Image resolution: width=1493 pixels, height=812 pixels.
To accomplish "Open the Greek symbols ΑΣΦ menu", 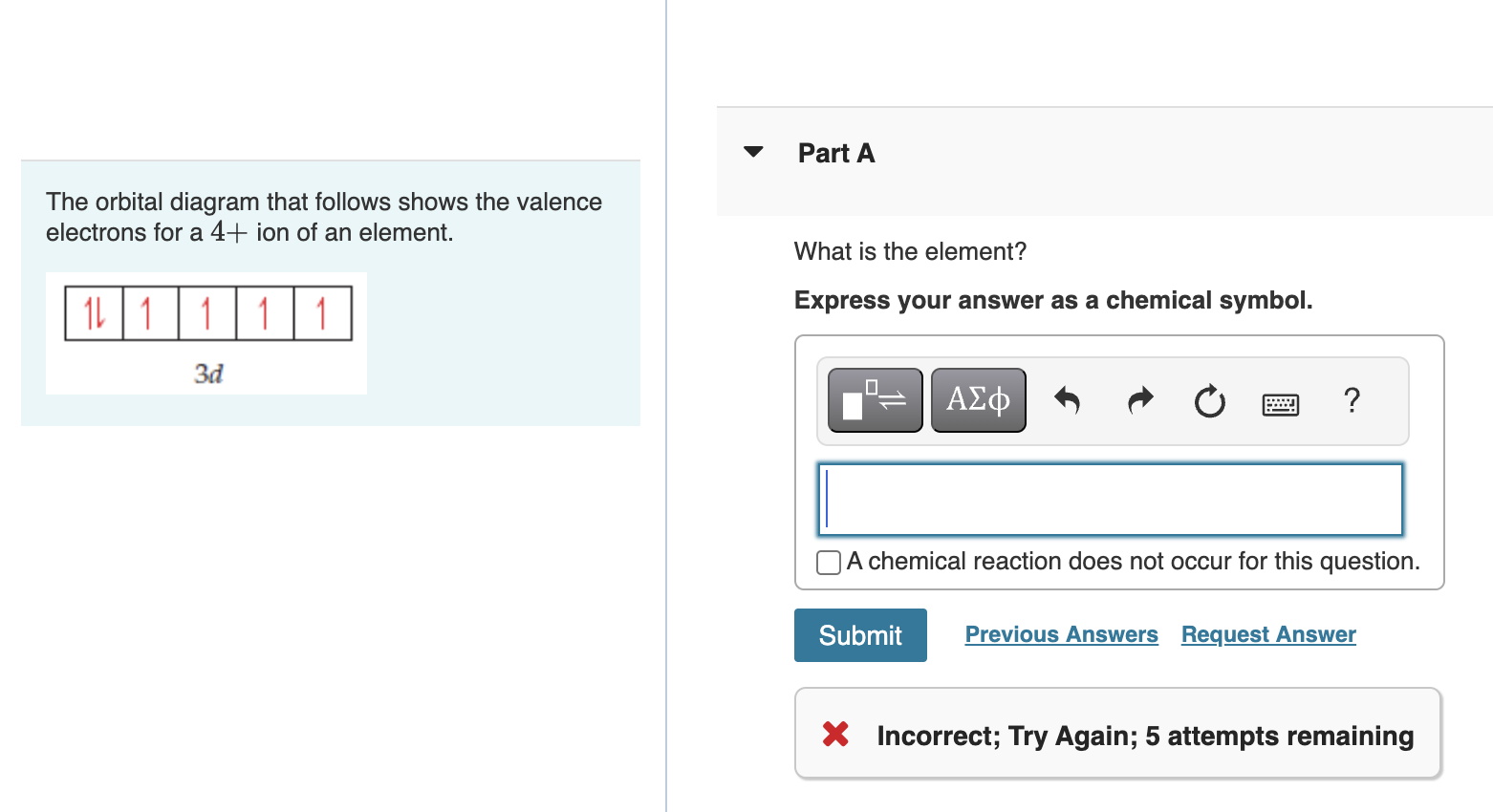I will (x=978, y=400).
